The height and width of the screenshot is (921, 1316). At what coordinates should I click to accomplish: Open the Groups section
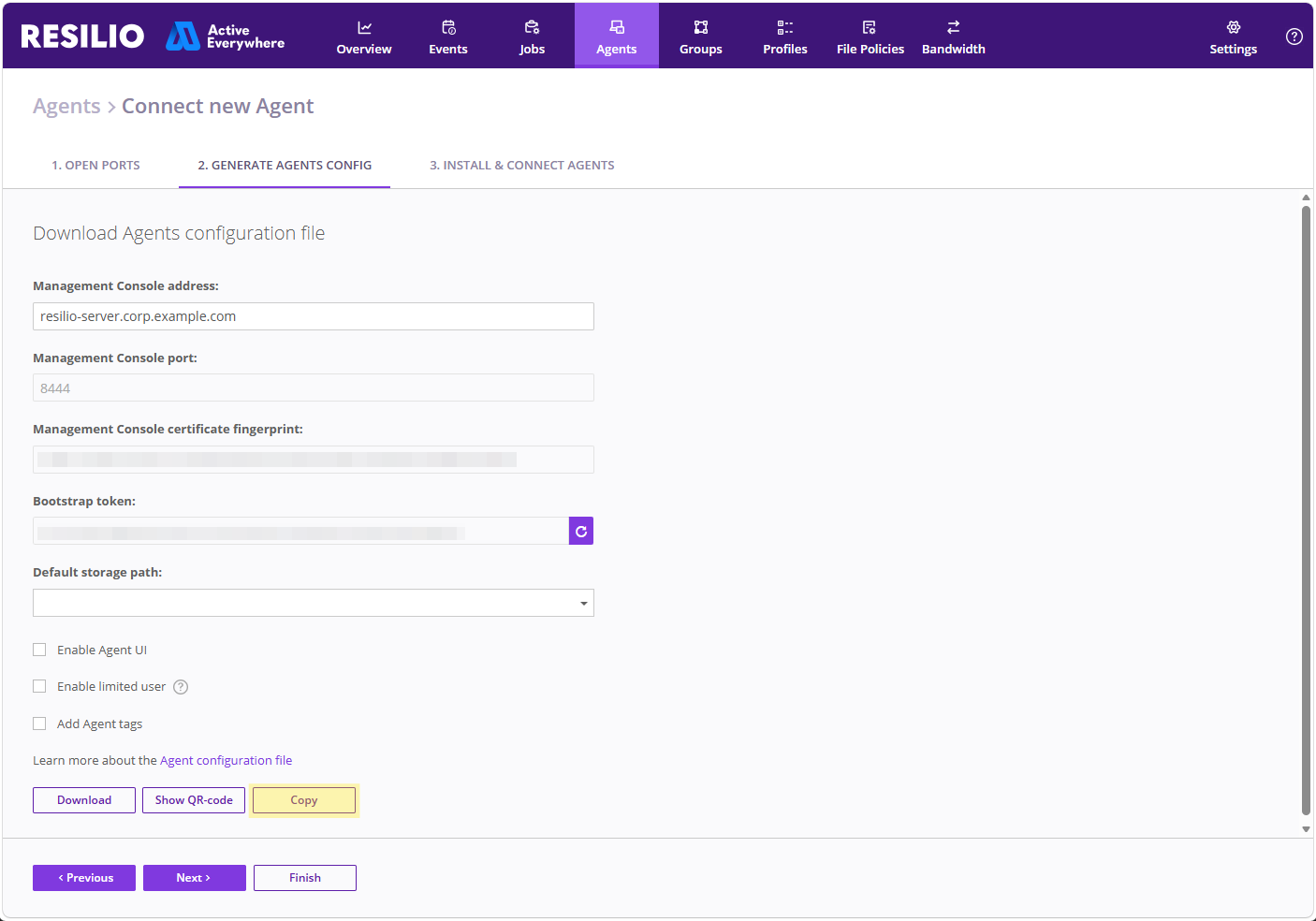701,37
